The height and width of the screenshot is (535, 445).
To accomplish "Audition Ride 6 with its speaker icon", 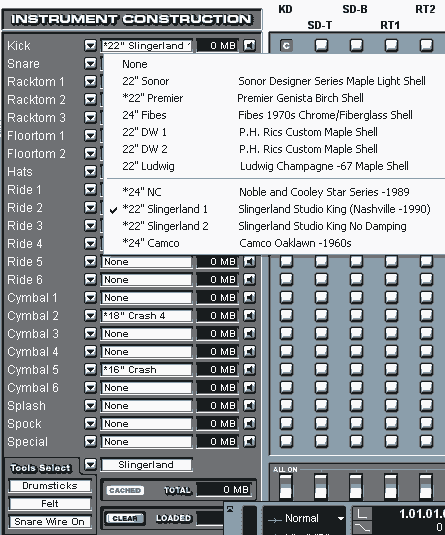I will point(249,280).
